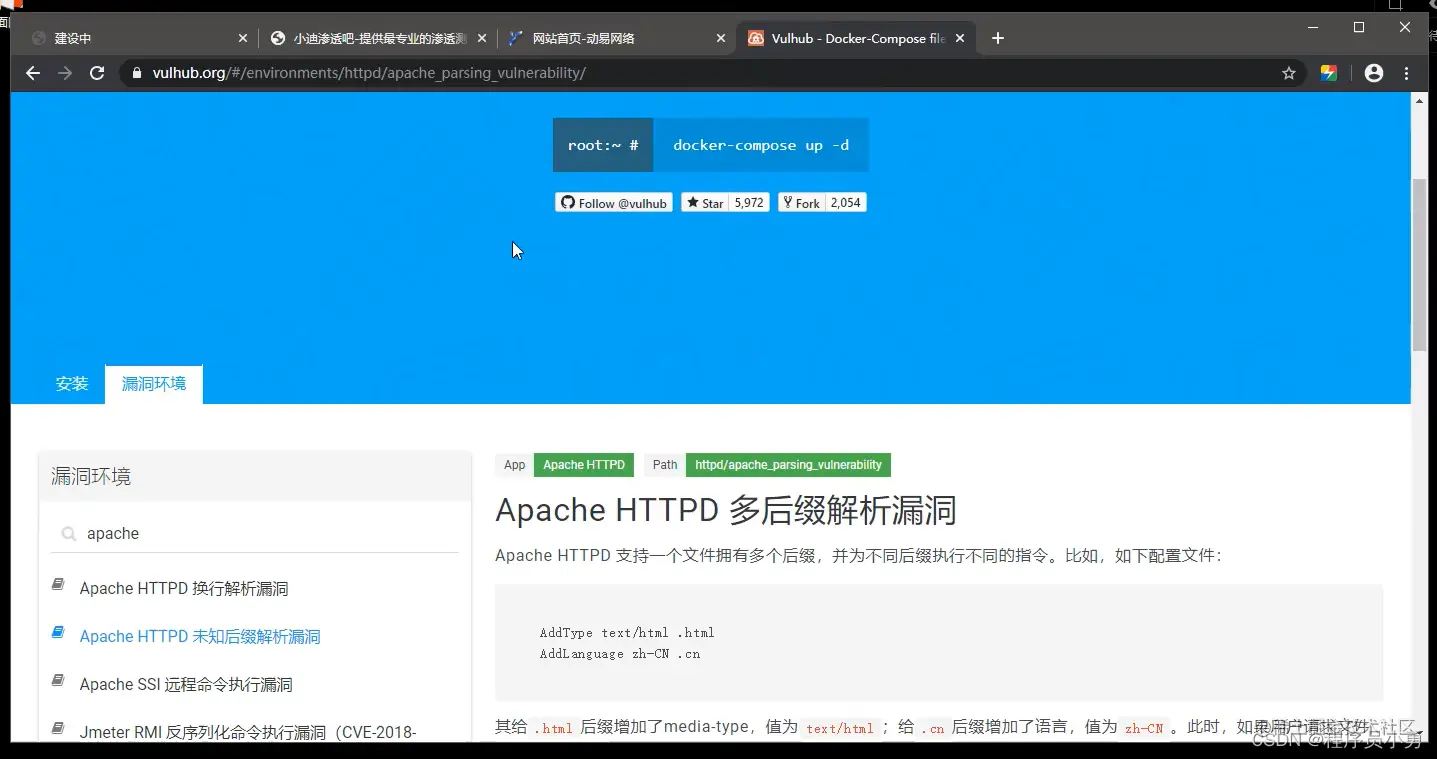Close the Vulhub Docker-Compose tab
Viewport: 1437px width, 759px height.
pyautogui.click(x=960, y=38)
